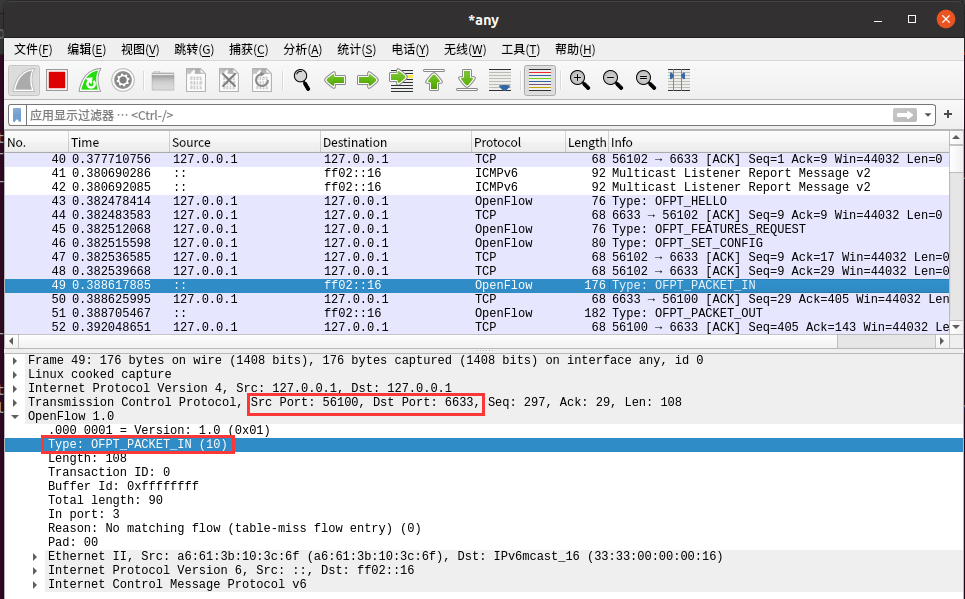Sort by the Destination column header
The width and height of the screenshot is (965, 599).
396,142
